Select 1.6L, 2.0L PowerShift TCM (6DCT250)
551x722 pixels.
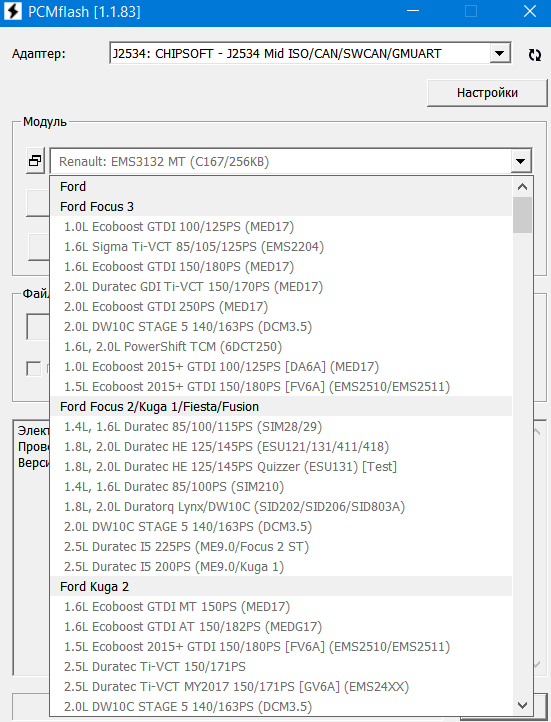click(x=281, y=347)
